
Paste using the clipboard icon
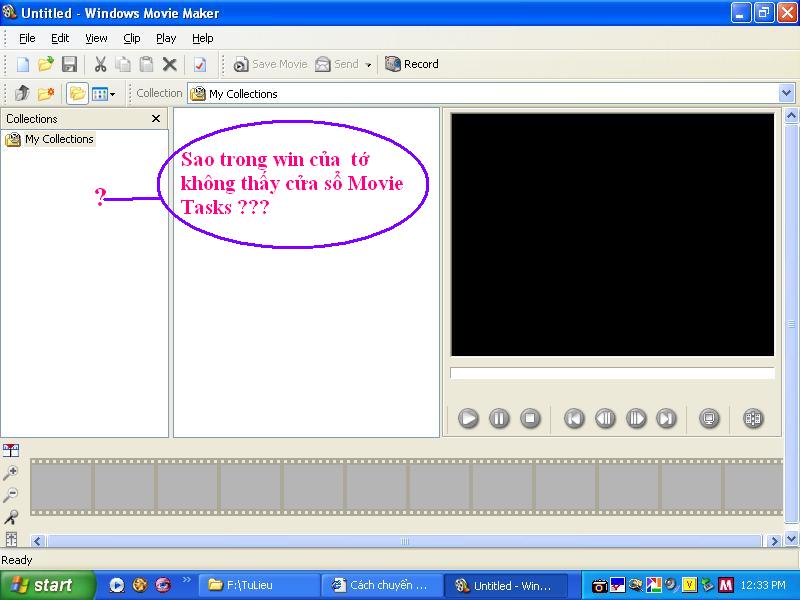(146, 64)
